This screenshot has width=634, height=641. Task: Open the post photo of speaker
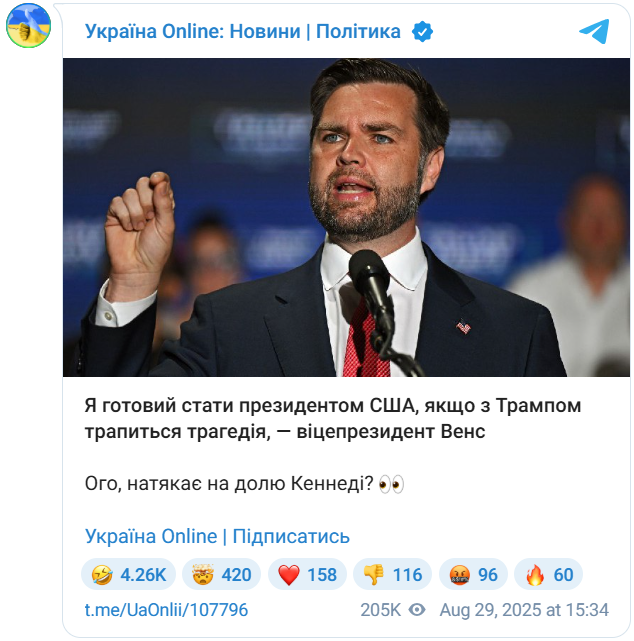tap(346, 217)
